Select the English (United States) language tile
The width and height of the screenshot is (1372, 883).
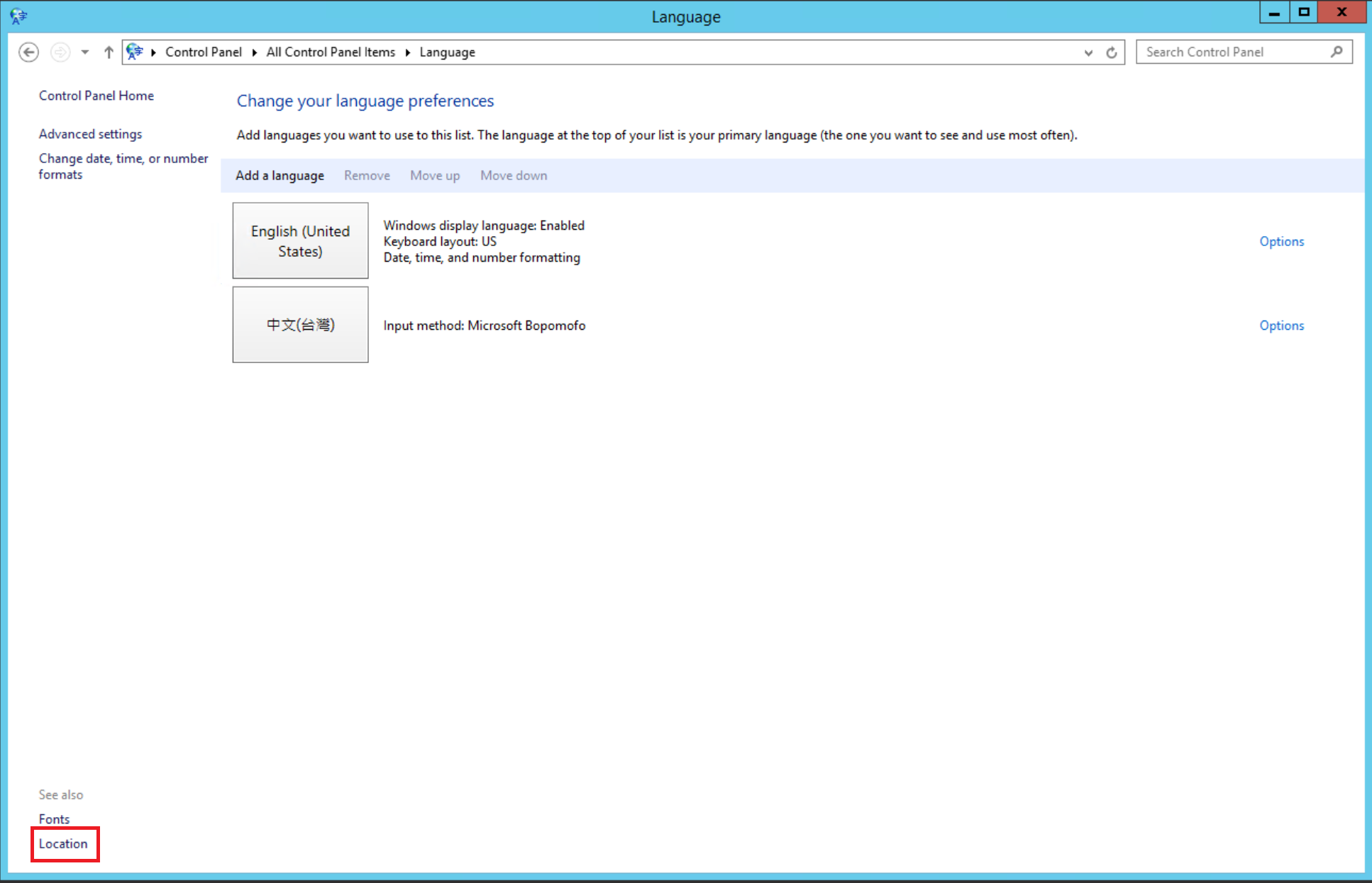[x=300, y=241]
